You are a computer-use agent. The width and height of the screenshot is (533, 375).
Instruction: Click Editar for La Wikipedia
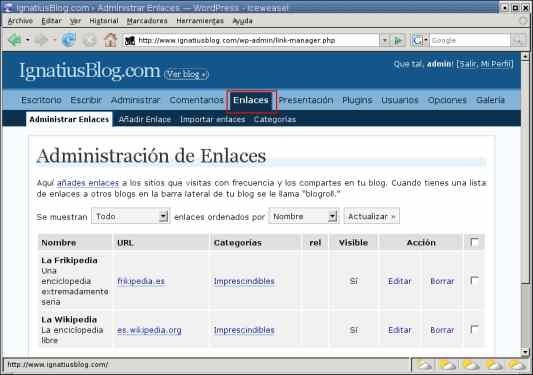pos(400,330)
